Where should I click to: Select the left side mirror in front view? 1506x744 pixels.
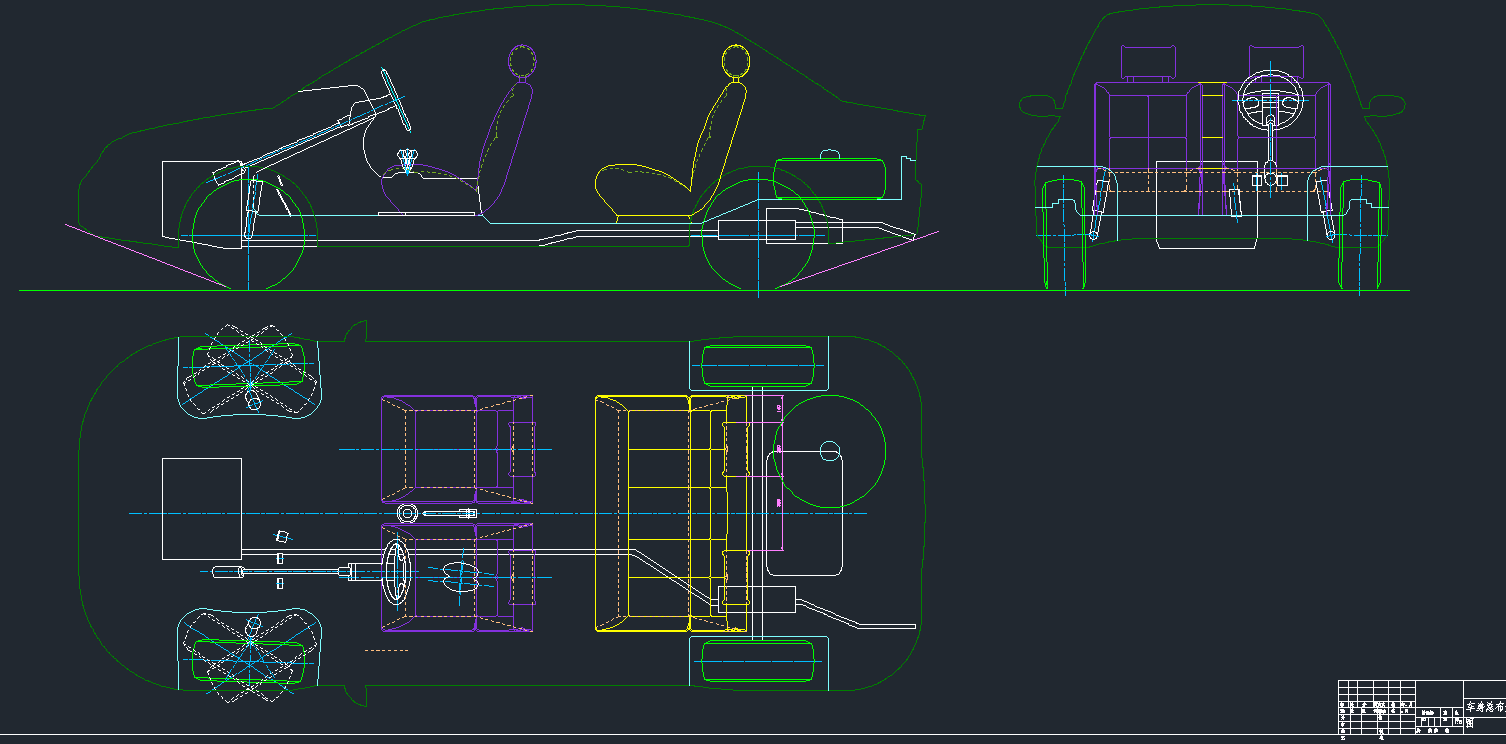[x=1036, y=103]
